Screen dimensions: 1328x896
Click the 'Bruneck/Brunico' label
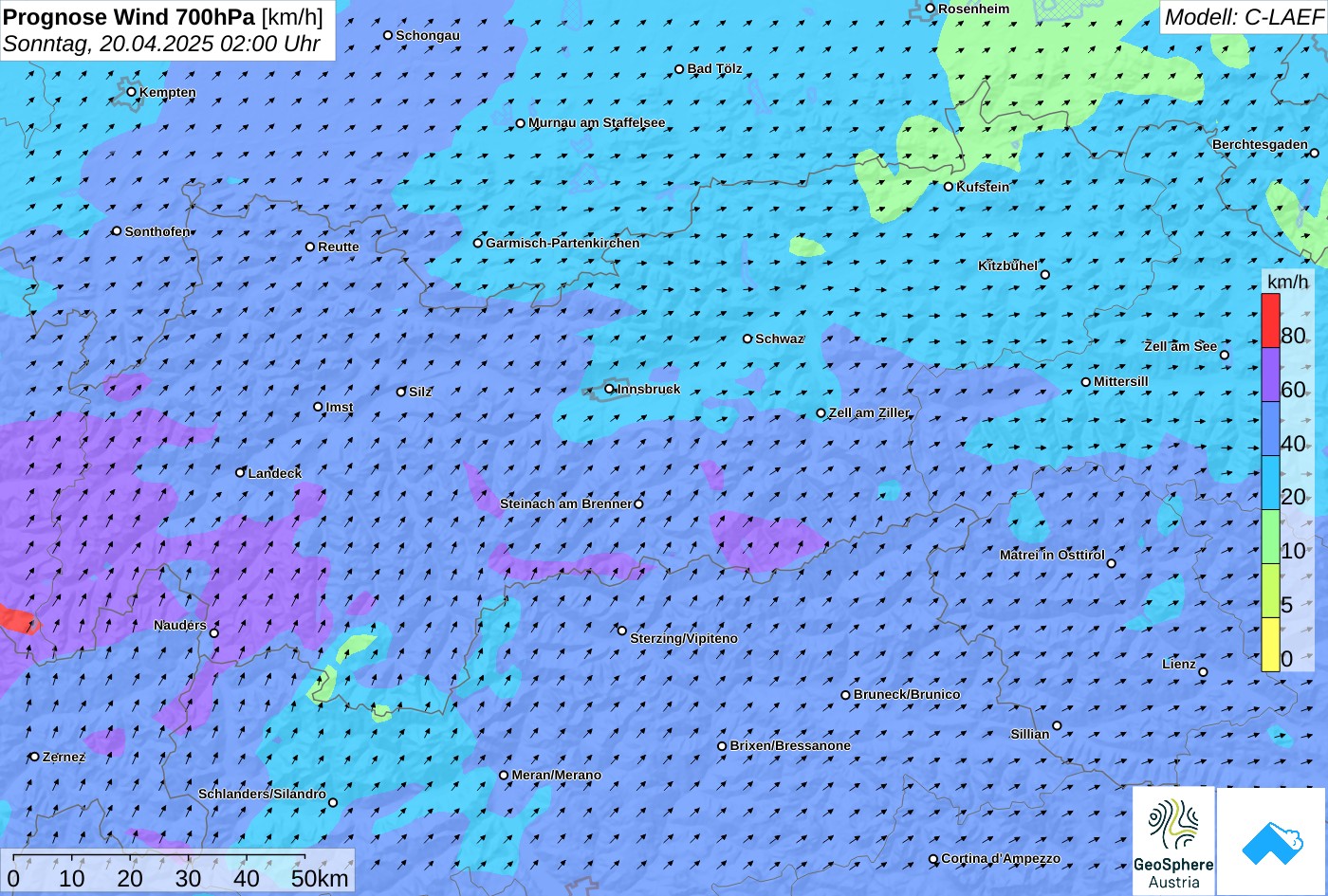(x=907, y=694)
